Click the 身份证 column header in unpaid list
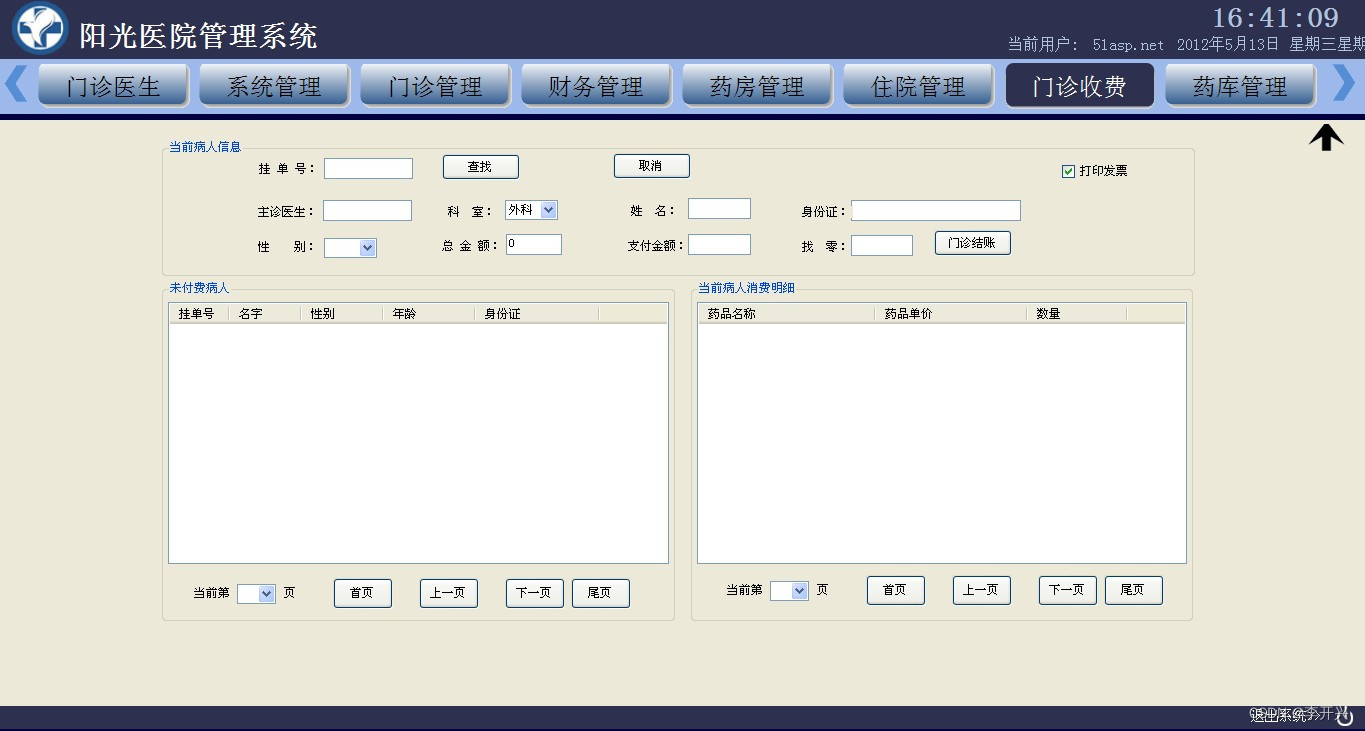This screenshot has height=731, width=1365. coord(536,314)
